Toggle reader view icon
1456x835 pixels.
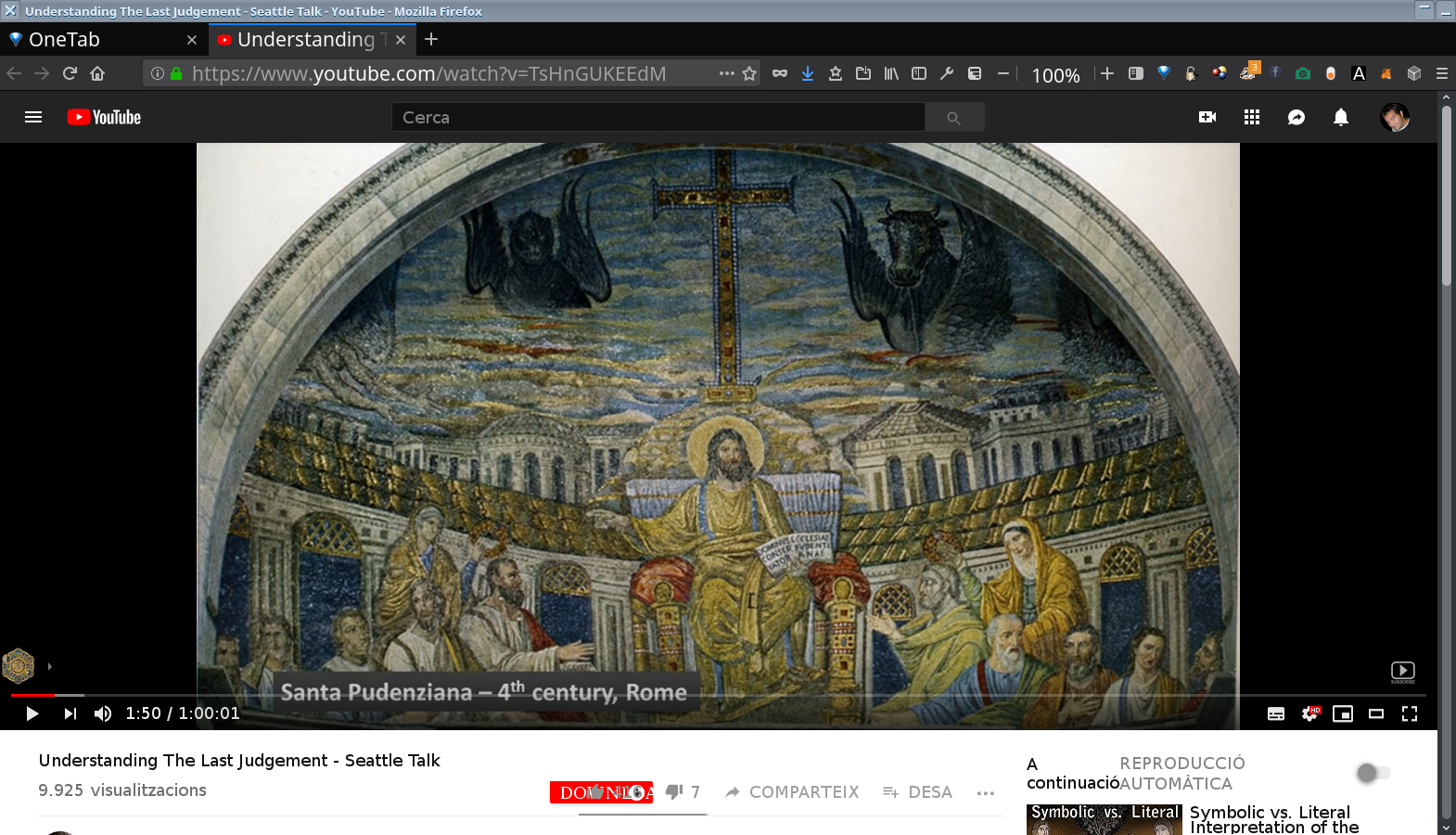click(1136, 73)
